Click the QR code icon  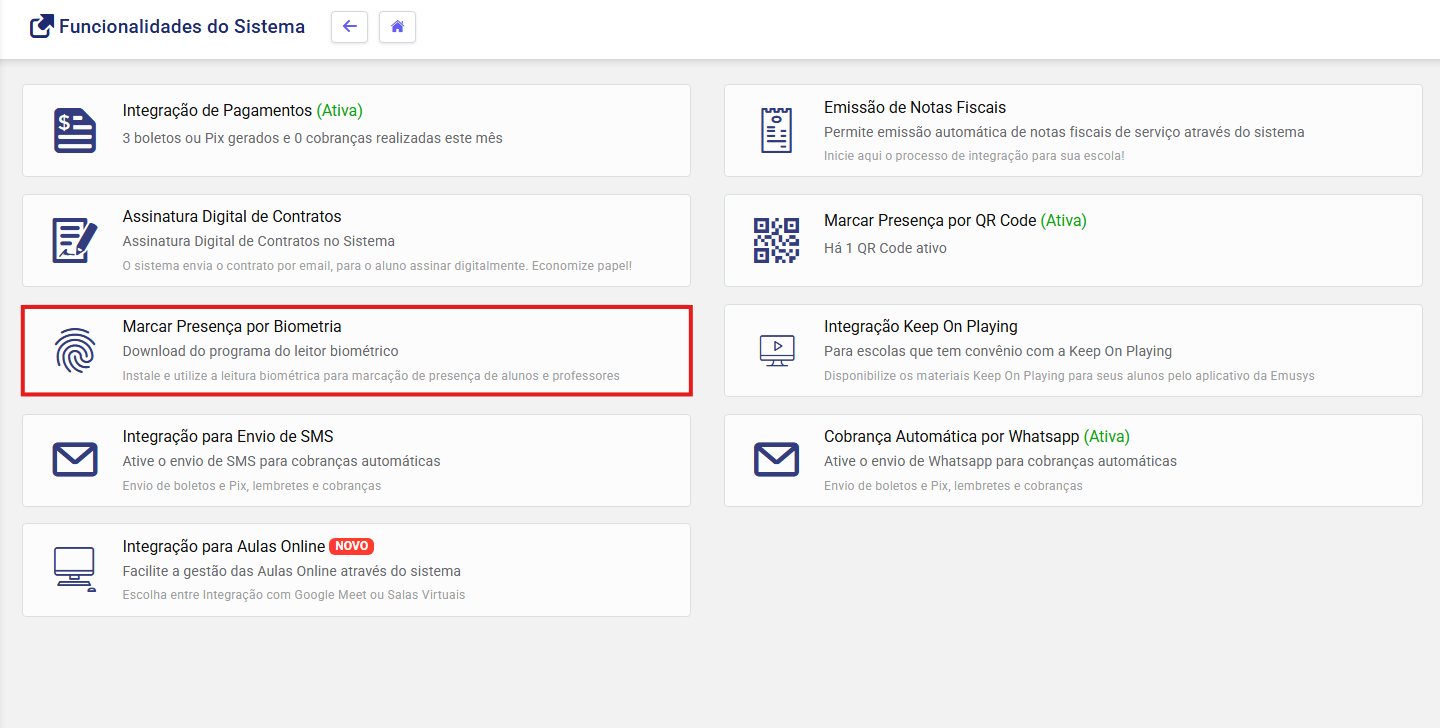(x=776, y=240)
